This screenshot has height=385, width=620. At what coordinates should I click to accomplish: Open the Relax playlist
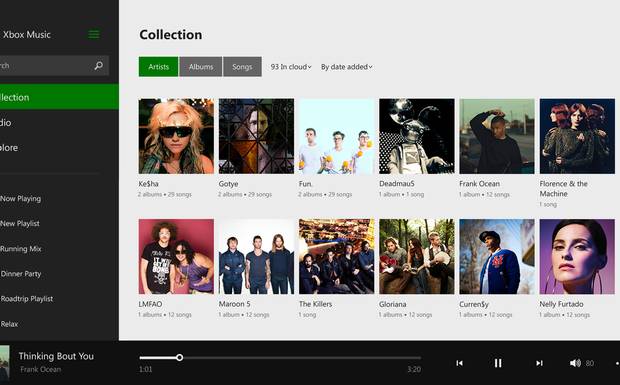9,324
